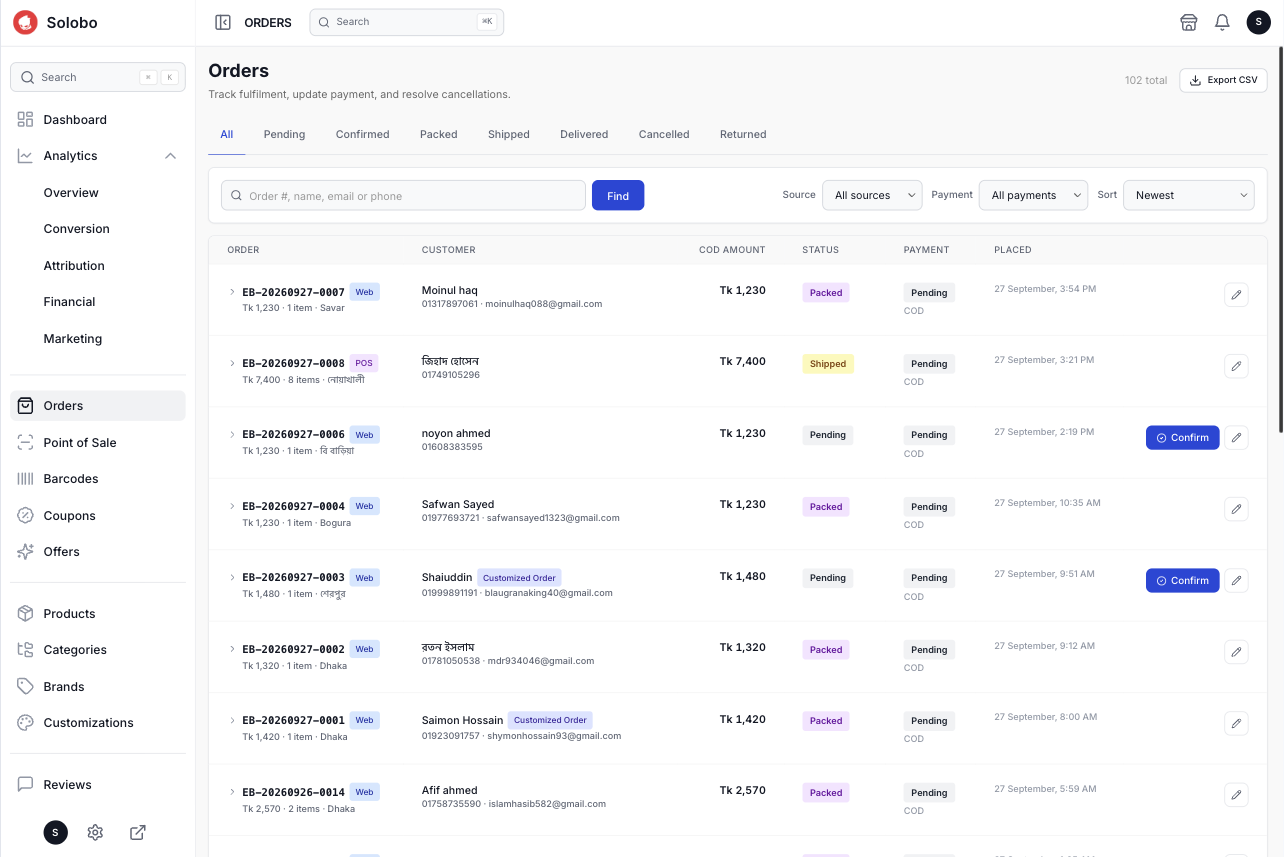Collapse the sidebar panel toggle icon
The image size is (1284, 857).
(223, 22)
